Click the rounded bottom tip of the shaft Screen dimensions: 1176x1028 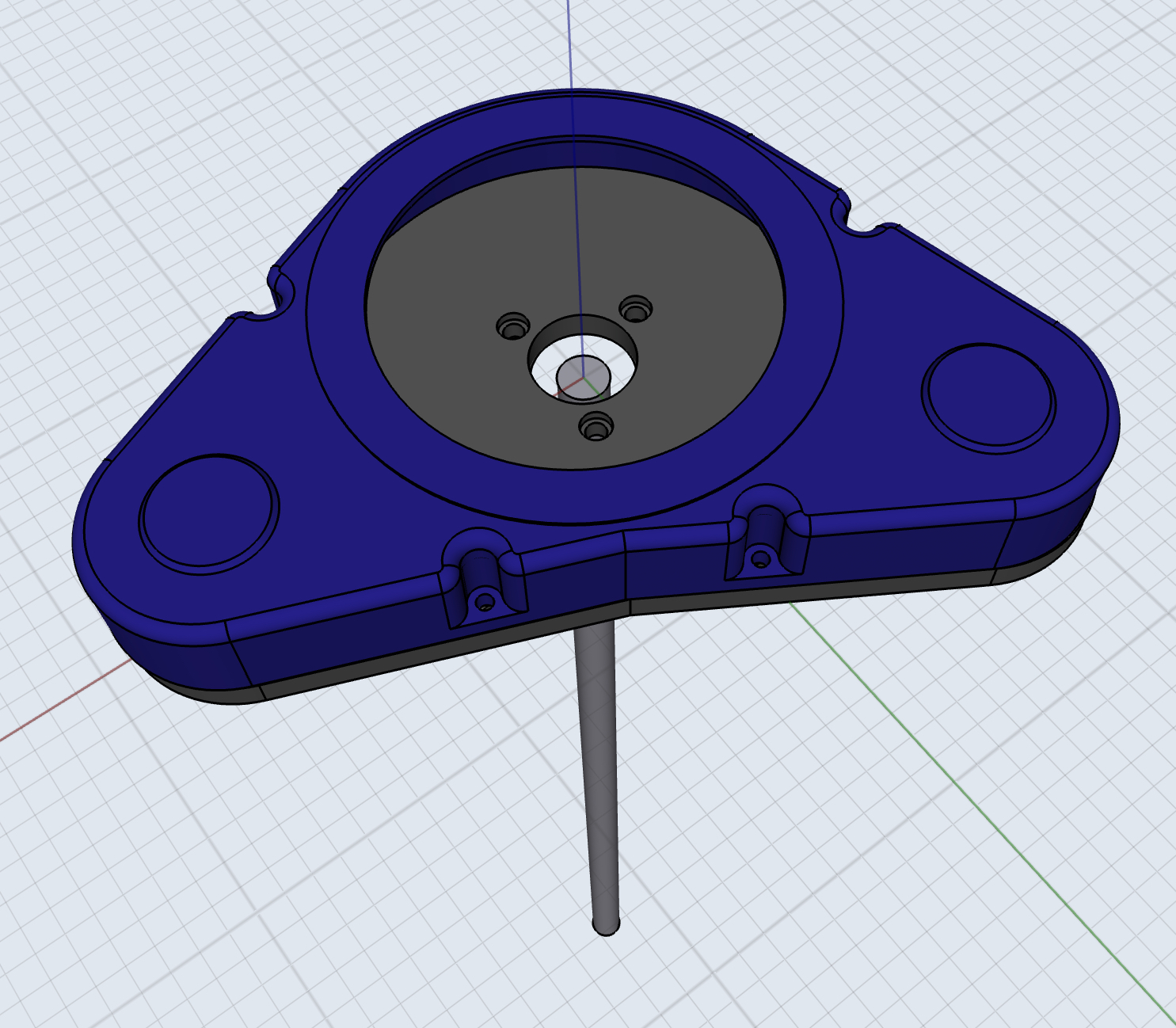coord(606,925)
